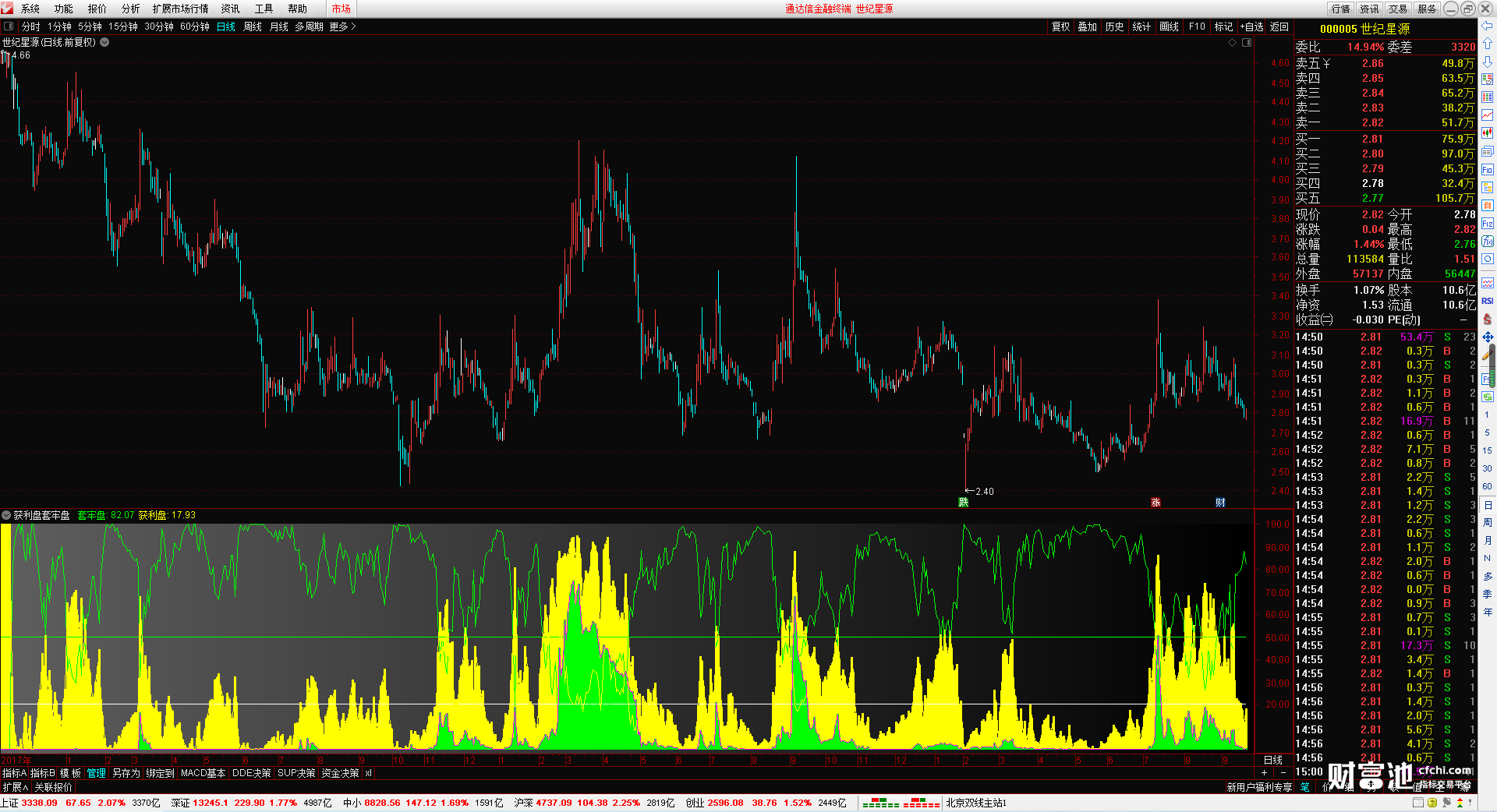Image resolution: width=1497 pixels, height=812 pixels.
Task: Open the 复权 adjustment options
Action: [x=1061, y=26]
